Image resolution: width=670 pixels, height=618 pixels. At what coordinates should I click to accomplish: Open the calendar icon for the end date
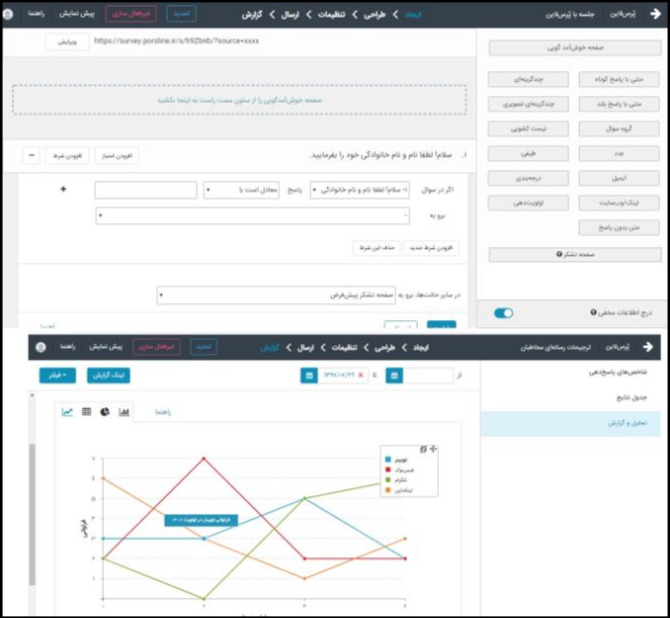[309, 375]
